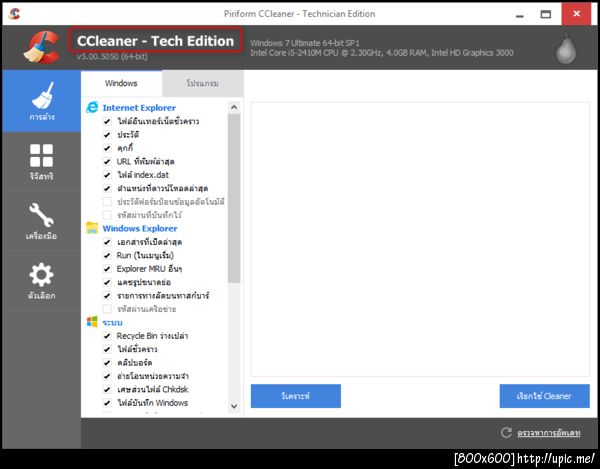Image resolution: width=600 pixels, height=469 pixels.
Task: Click the Windows Explorer folder icon
Action: click(92, 228)
